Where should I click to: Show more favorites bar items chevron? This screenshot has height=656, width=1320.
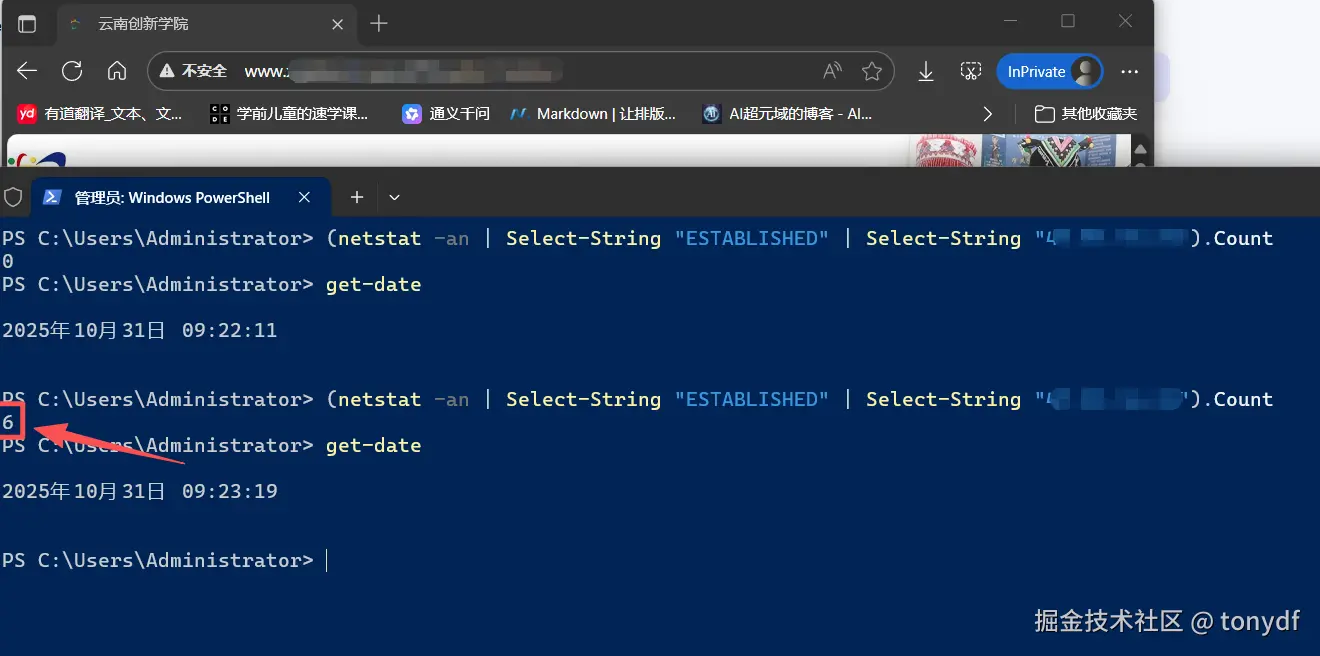(988, 114)
